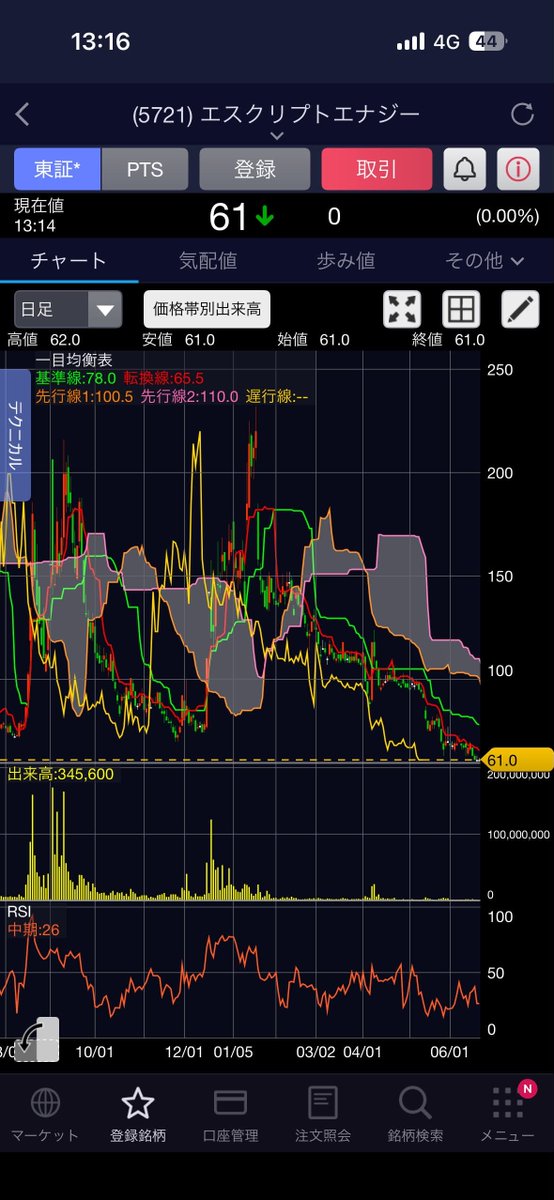Open the price alert bell
554x1200 pixels.
tap(465, 169)
